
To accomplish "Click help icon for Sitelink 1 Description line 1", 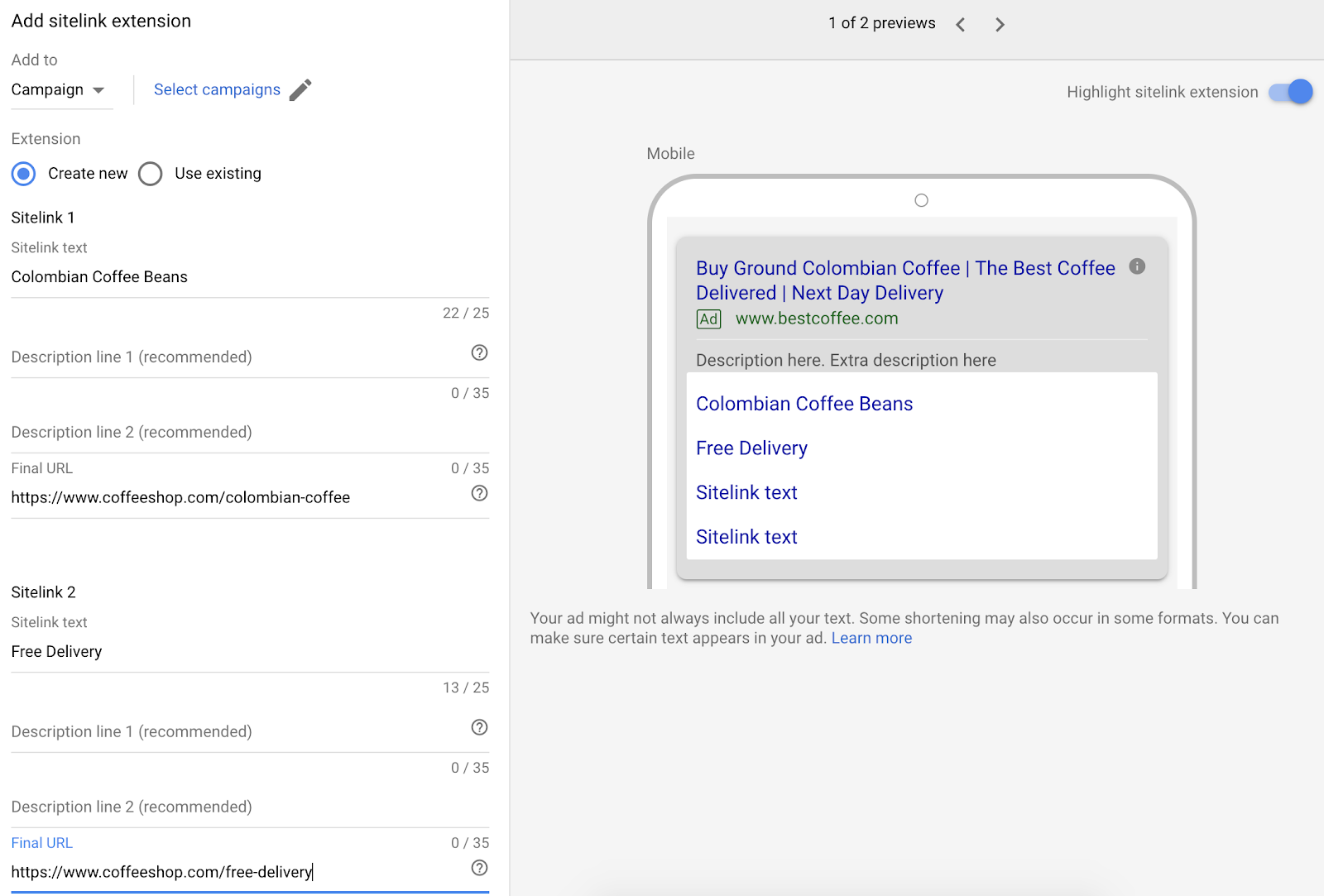I will pyautogui.click(x=479, y=352).
